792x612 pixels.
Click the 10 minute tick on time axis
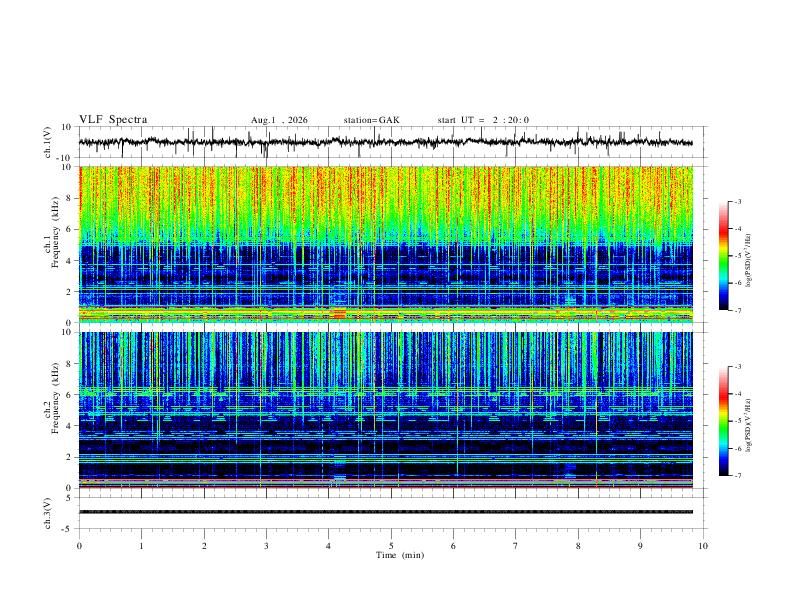(703, 546)
